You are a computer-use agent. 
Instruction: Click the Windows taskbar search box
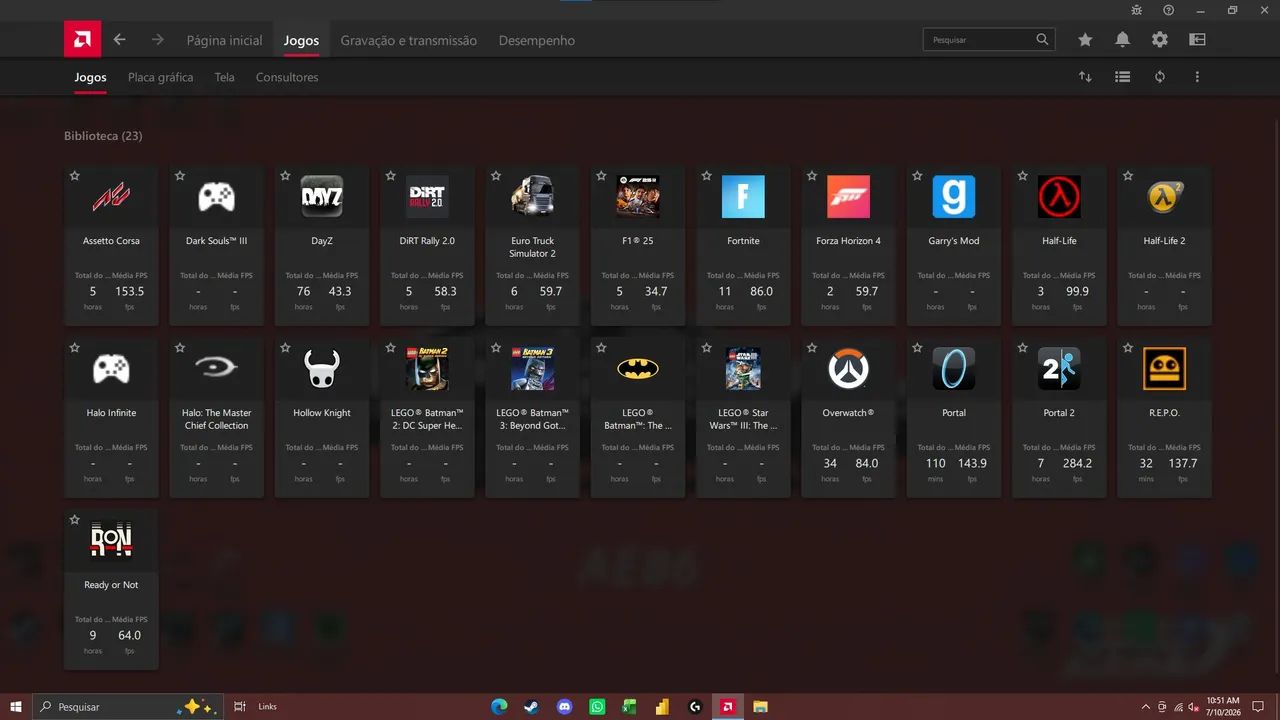click(x=126, y=707)
